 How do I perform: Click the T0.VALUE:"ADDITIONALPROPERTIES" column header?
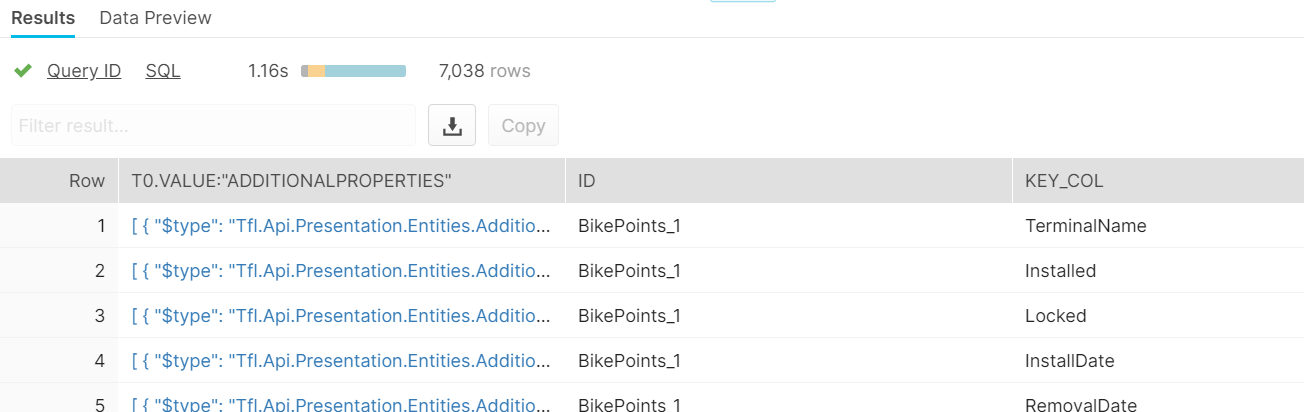pos(292,181)
